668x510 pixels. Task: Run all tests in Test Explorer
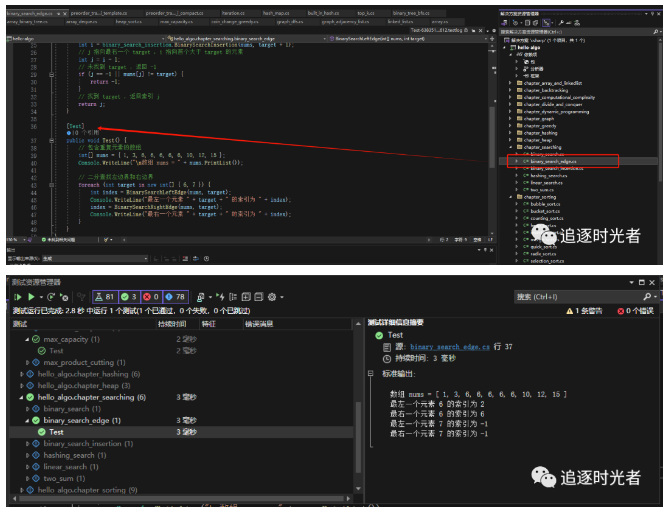click(x=17, y=297)
